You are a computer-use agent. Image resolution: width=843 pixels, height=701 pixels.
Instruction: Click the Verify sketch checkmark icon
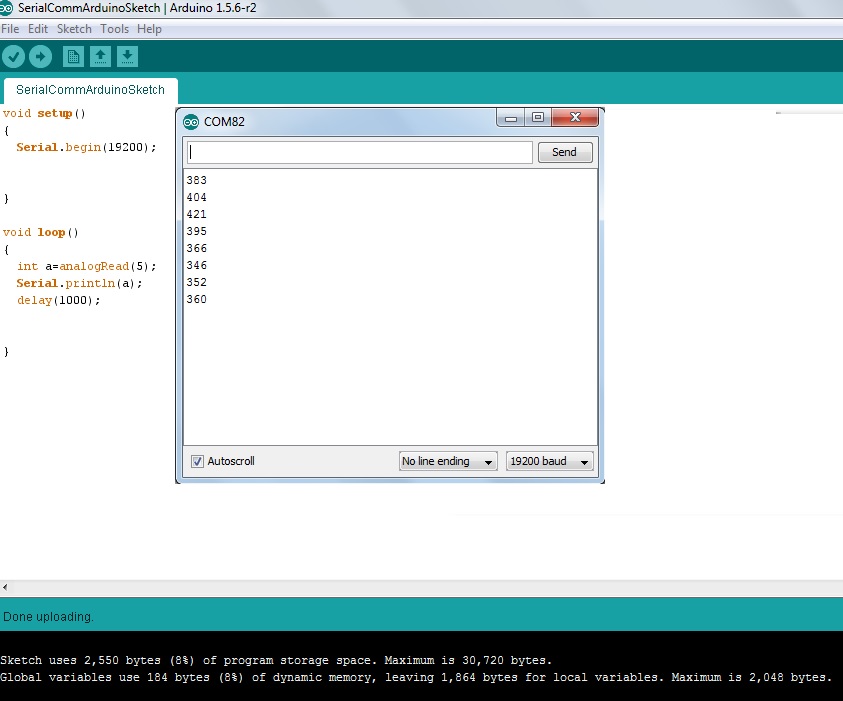coord(13,56)
